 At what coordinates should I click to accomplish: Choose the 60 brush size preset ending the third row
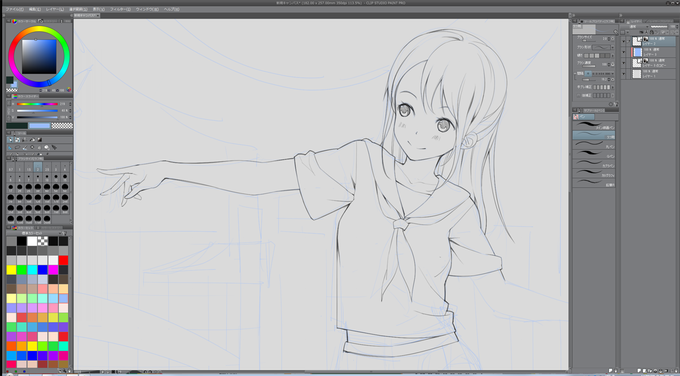click(x=65, y=188)
